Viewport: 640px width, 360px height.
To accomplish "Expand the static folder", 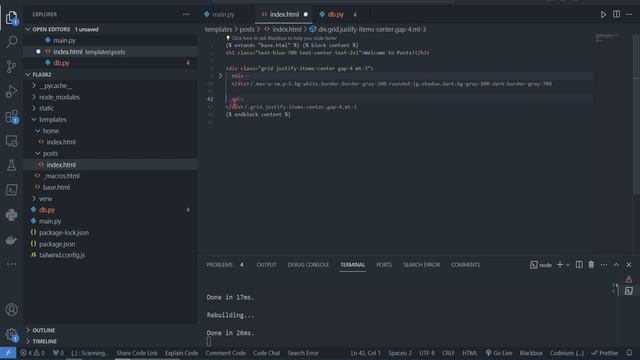I will 34,108.
